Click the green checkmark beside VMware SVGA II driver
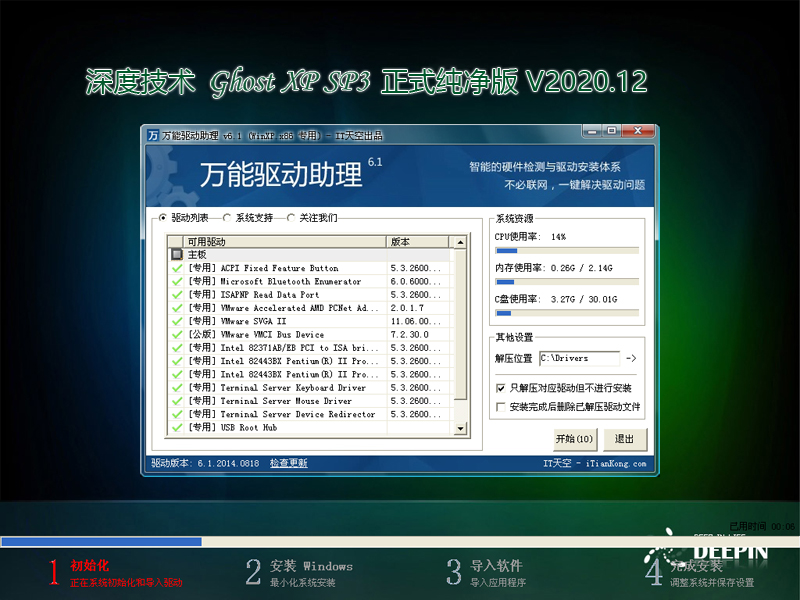The height and width of the screenshot is (600, 800). point(178,321)
